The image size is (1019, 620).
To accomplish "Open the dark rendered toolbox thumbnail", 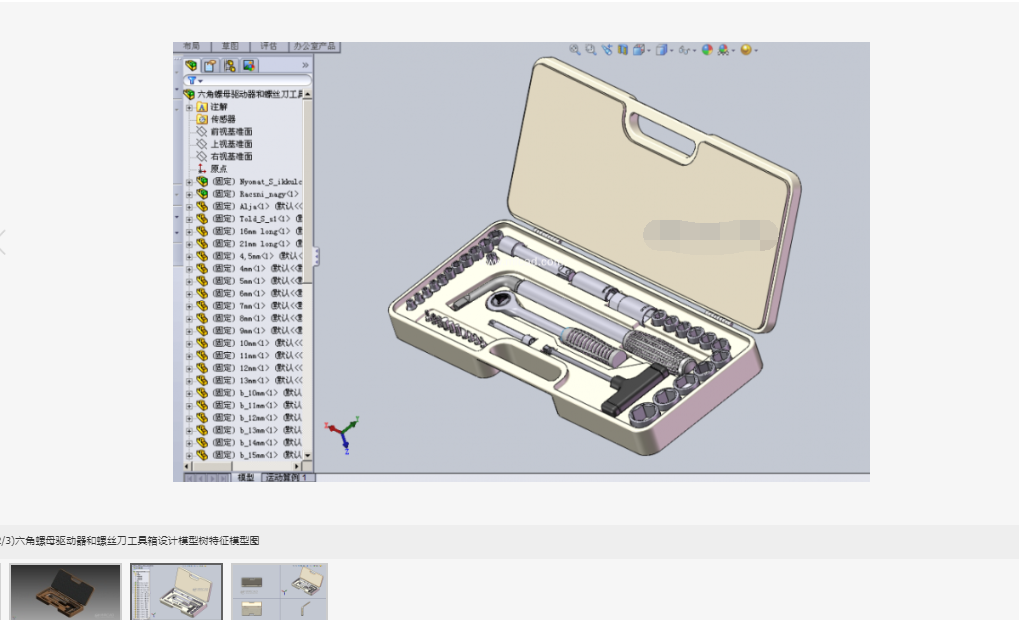I will [x=65, y=591].
